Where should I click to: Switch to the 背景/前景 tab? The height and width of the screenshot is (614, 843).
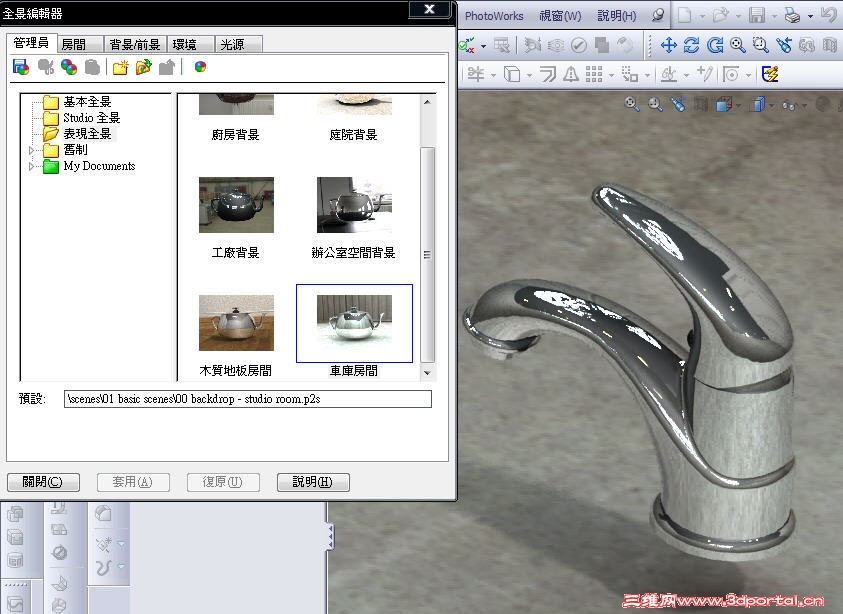pos(135,45)
